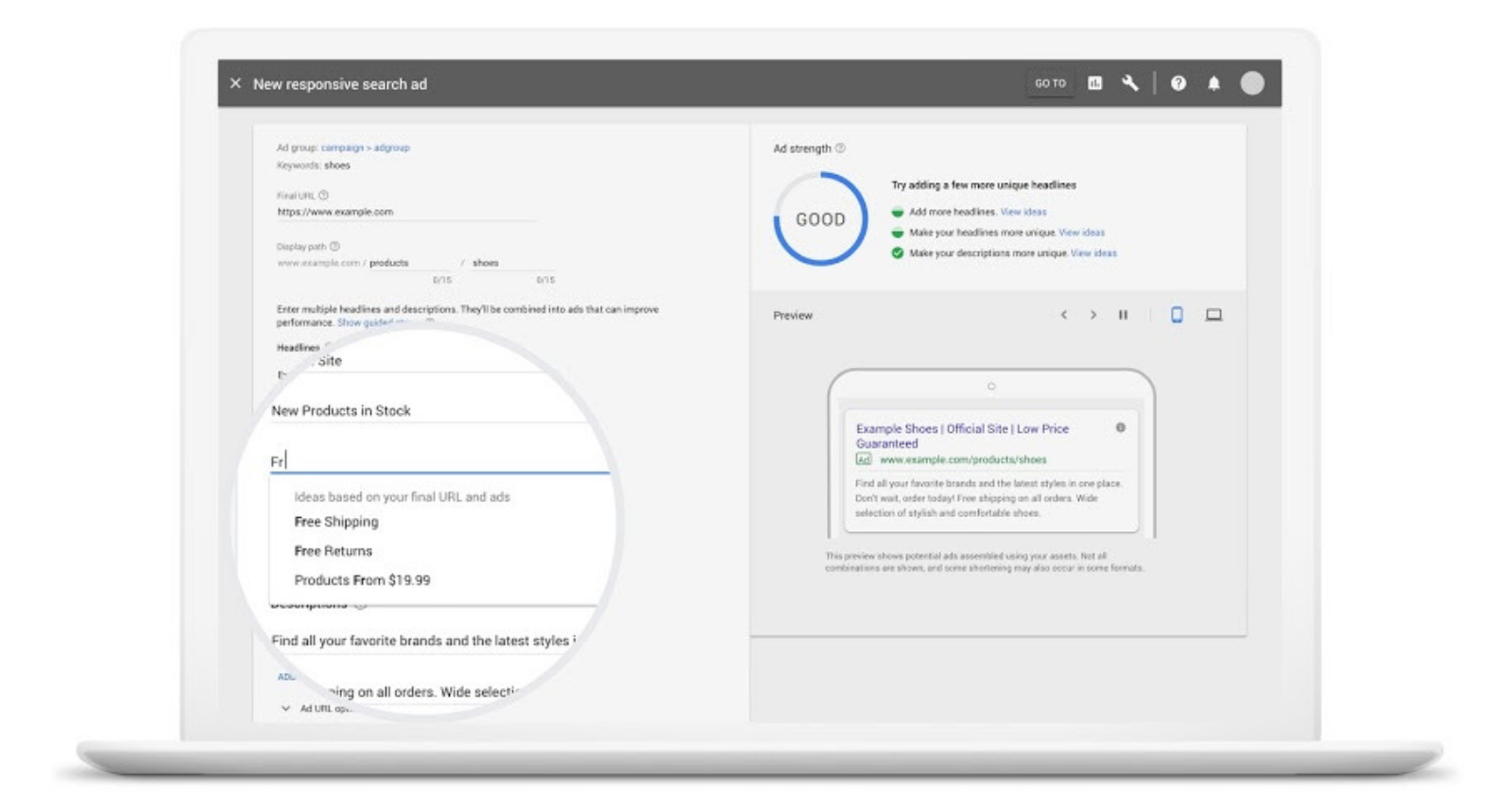Click the Example Shoes ad headline in preview

962,436
